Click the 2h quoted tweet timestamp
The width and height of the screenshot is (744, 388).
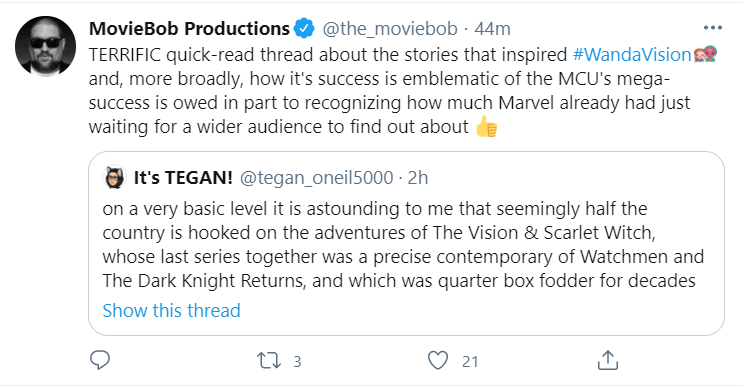(x=418, y=178)
